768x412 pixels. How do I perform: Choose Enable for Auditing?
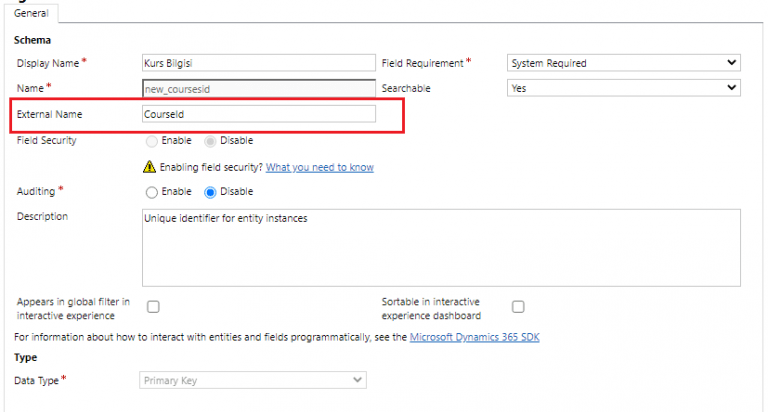pos(152,192)
